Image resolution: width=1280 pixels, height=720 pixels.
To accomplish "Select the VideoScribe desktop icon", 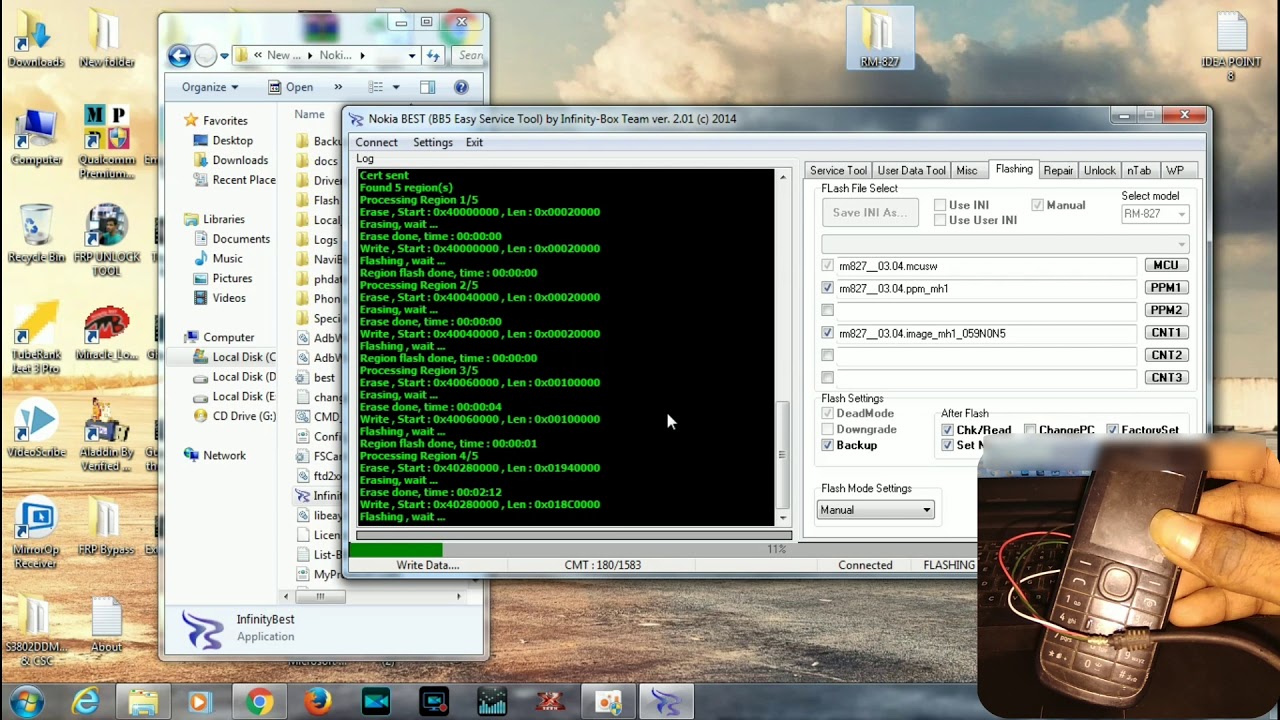I will click(x=36, y=429).
